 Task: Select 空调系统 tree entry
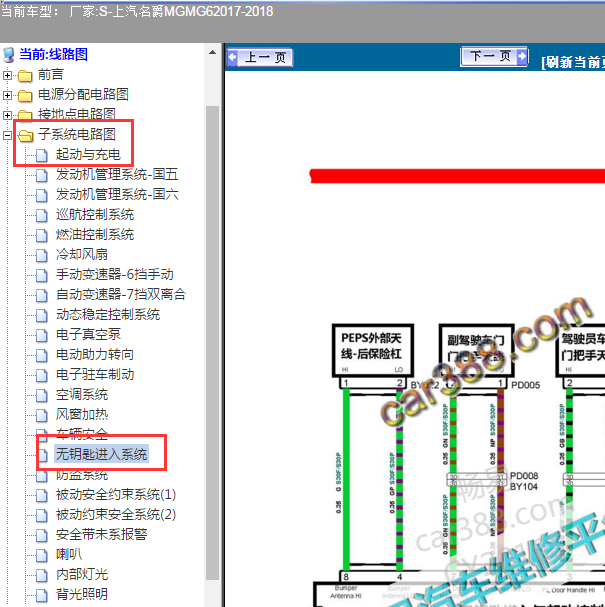tap(82, 394)
